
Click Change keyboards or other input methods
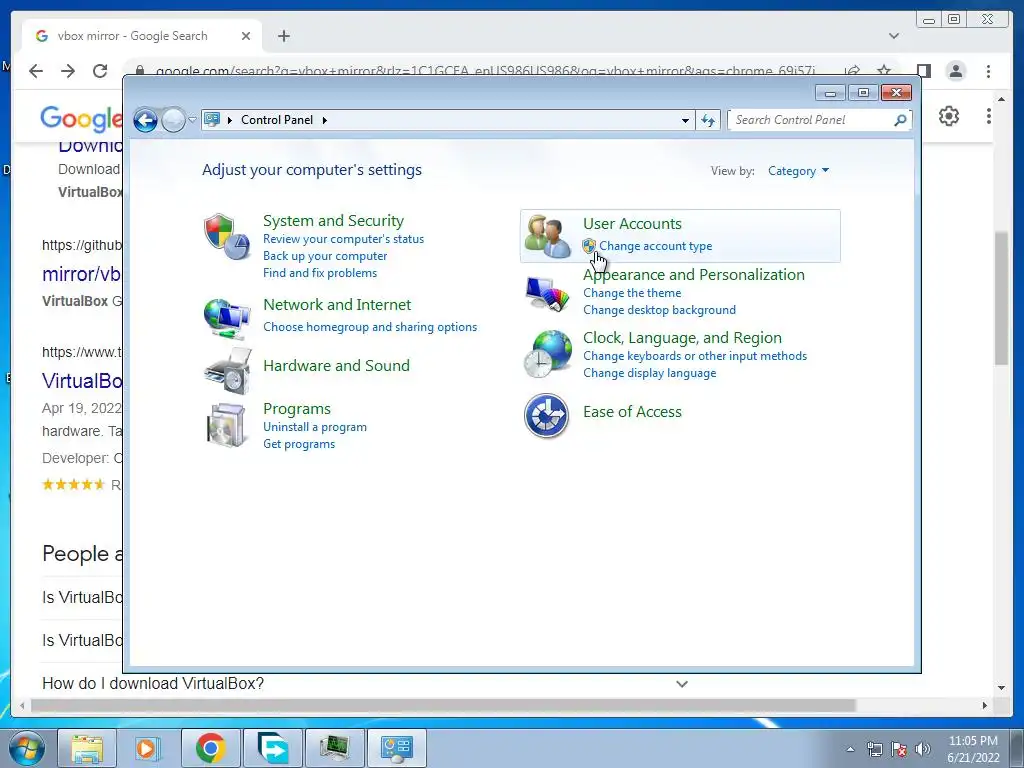(x=695, y=356)
